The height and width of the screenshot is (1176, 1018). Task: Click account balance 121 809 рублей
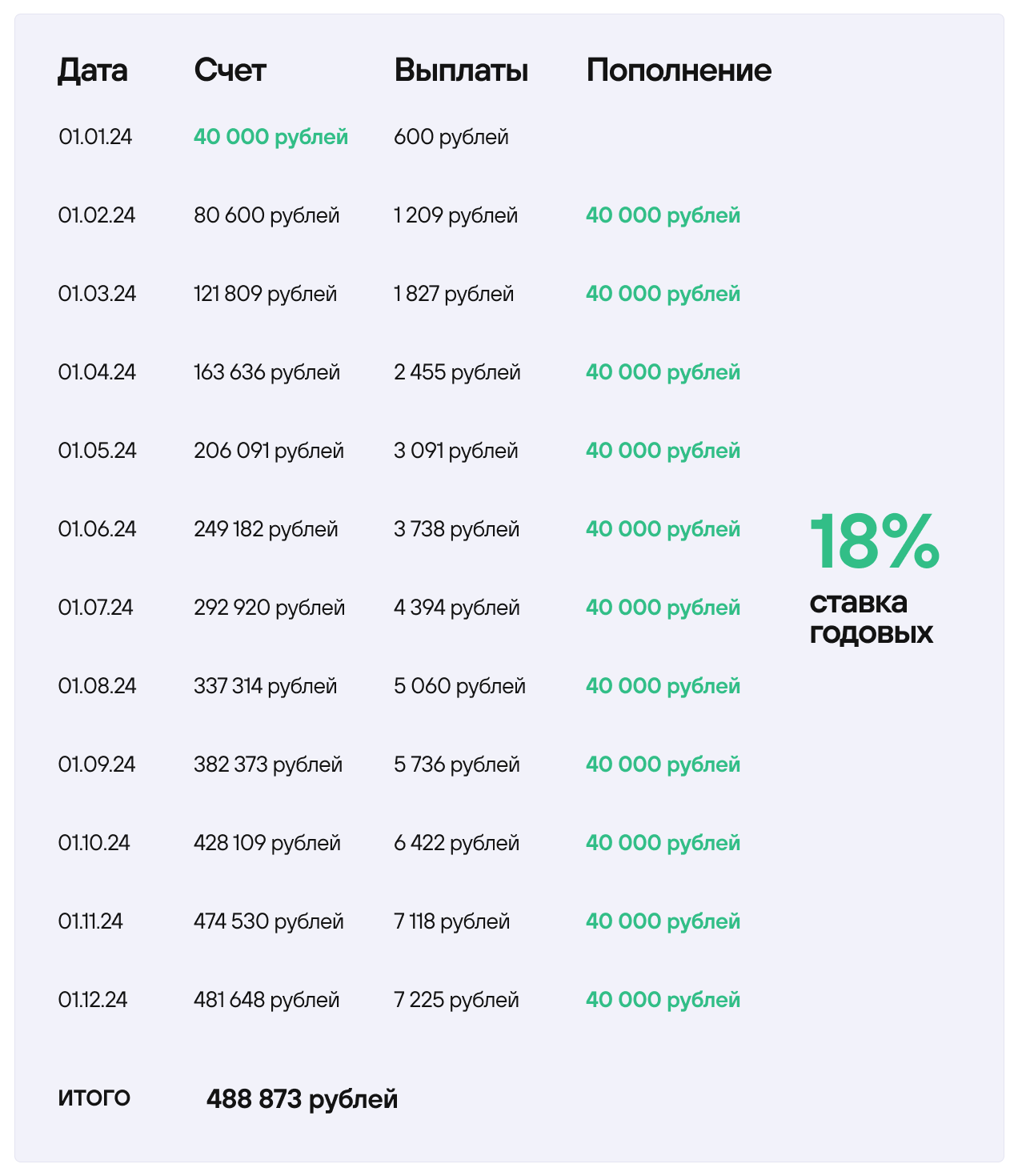265,294
